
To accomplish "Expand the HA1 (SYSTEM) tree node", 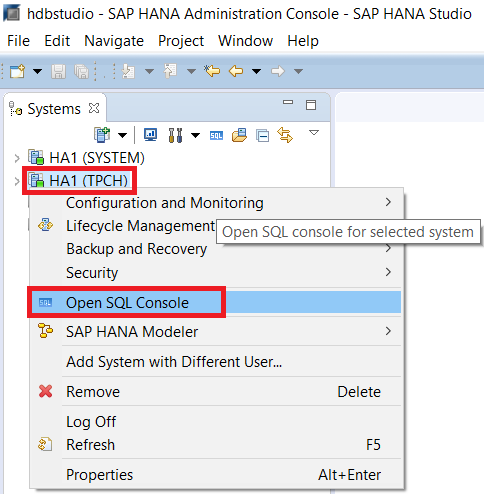I will tap(17, 158).
